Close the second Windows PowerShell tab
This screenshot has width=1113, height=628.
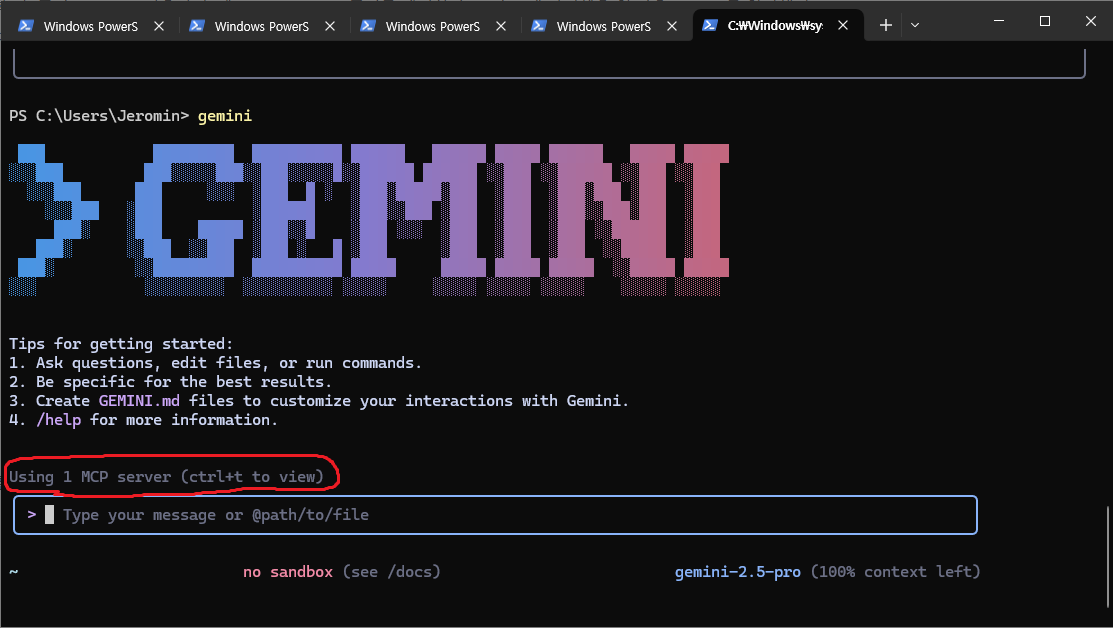[x=330, y=26]
